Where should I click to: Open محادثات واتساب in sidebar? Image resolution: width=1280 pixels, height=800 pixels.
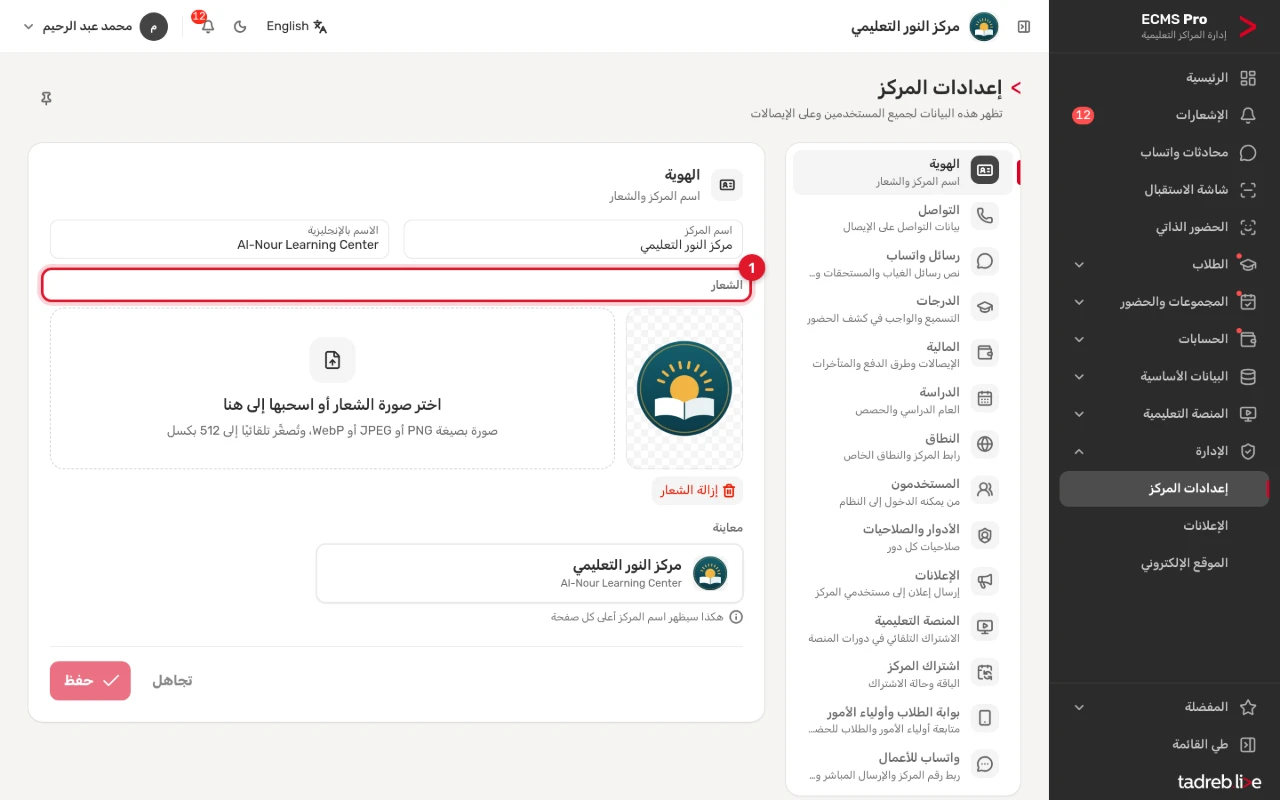(x=1164, y=153)
